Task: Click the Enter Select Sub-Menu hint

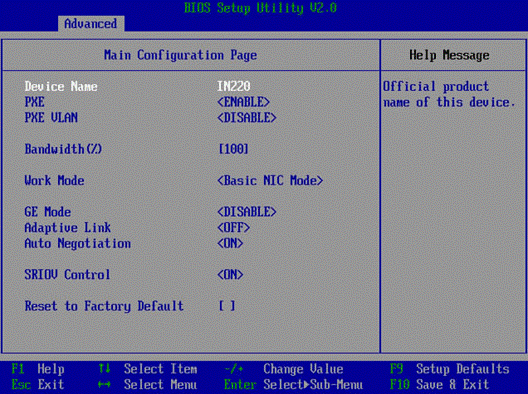Action: coord(294,384)
